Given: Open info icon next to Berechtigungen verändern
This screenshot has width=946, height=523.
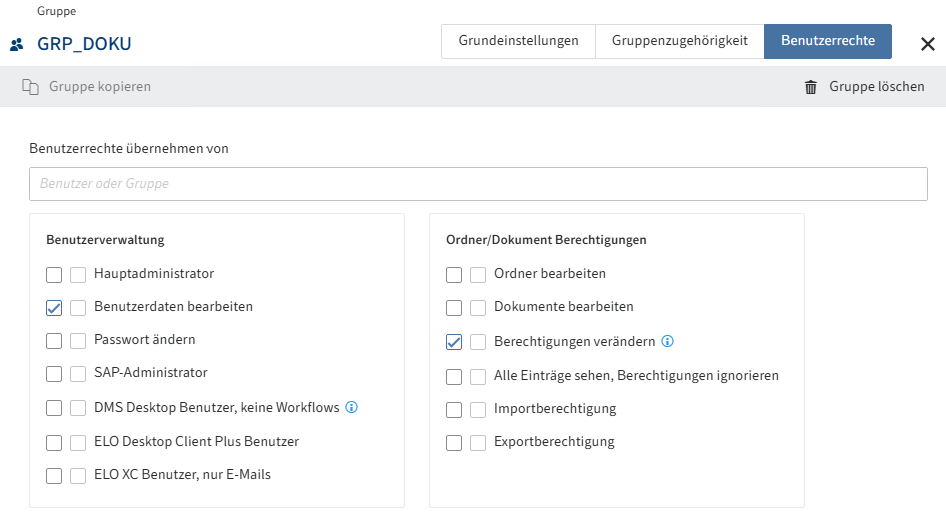Looking at the screenshot, I should (x=667, y=341).
